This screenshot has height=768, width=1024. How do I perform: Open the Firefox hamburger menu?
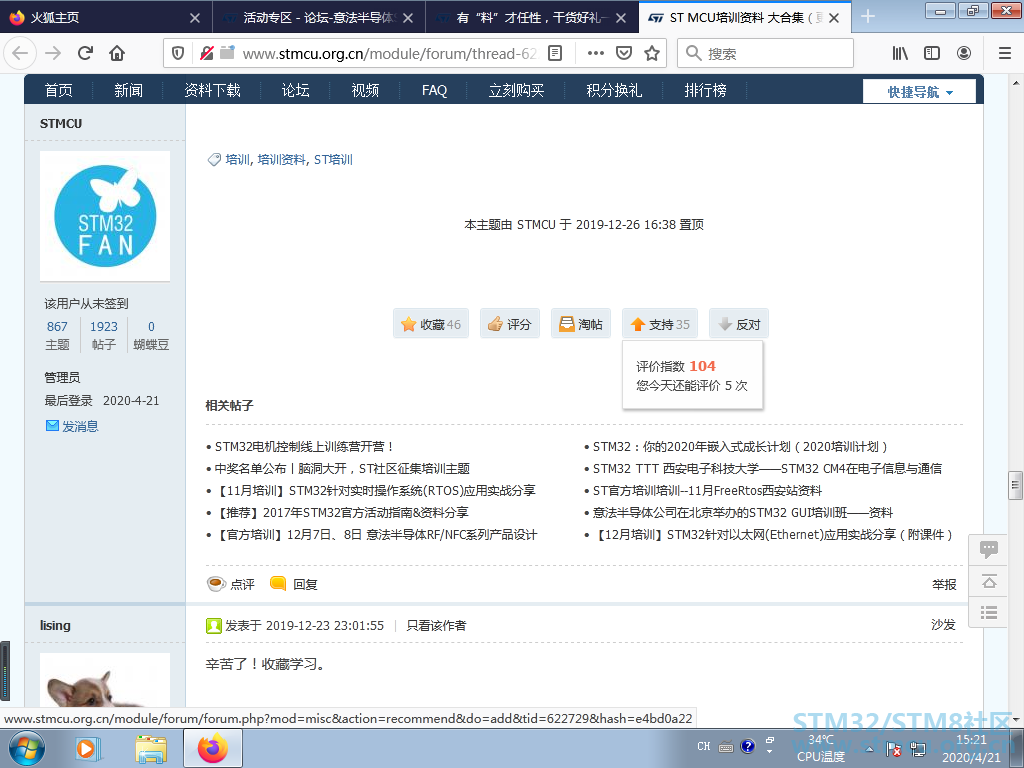pos(1005,53)
